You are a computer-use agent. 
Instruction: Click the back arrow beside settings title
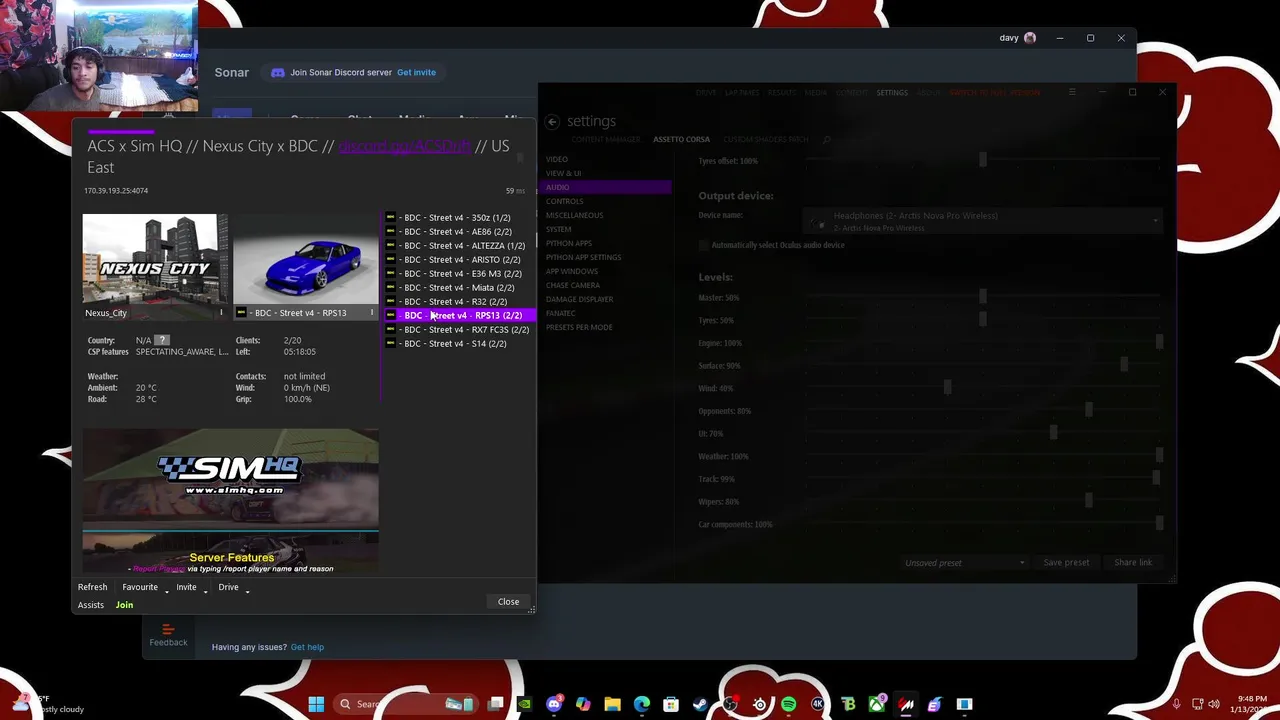[x=552, y=121]
